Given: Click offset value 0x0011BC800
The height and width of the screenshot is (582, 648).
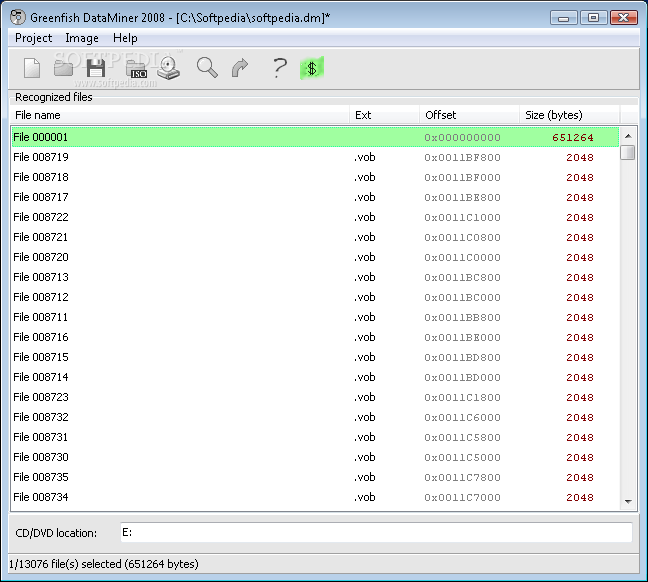Looking at the screenshot, I should [462, 277].
